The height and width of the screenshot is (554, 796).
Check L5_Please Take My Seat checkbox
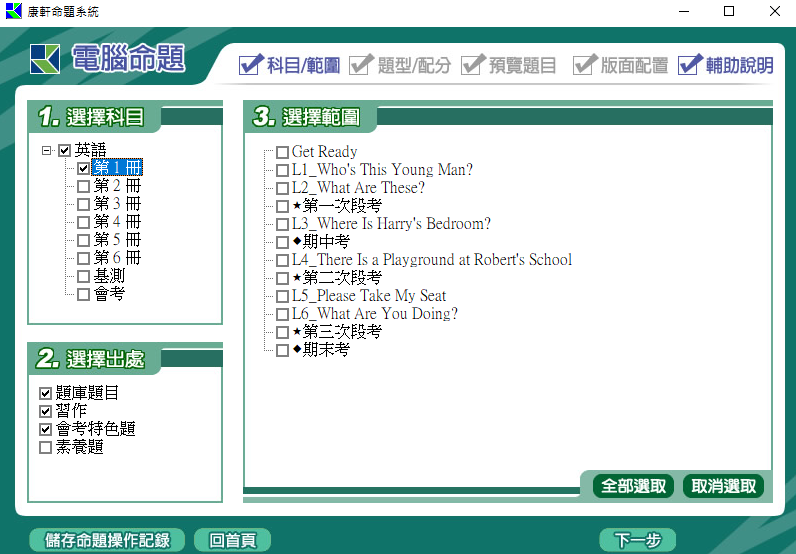tap(282, 296)
